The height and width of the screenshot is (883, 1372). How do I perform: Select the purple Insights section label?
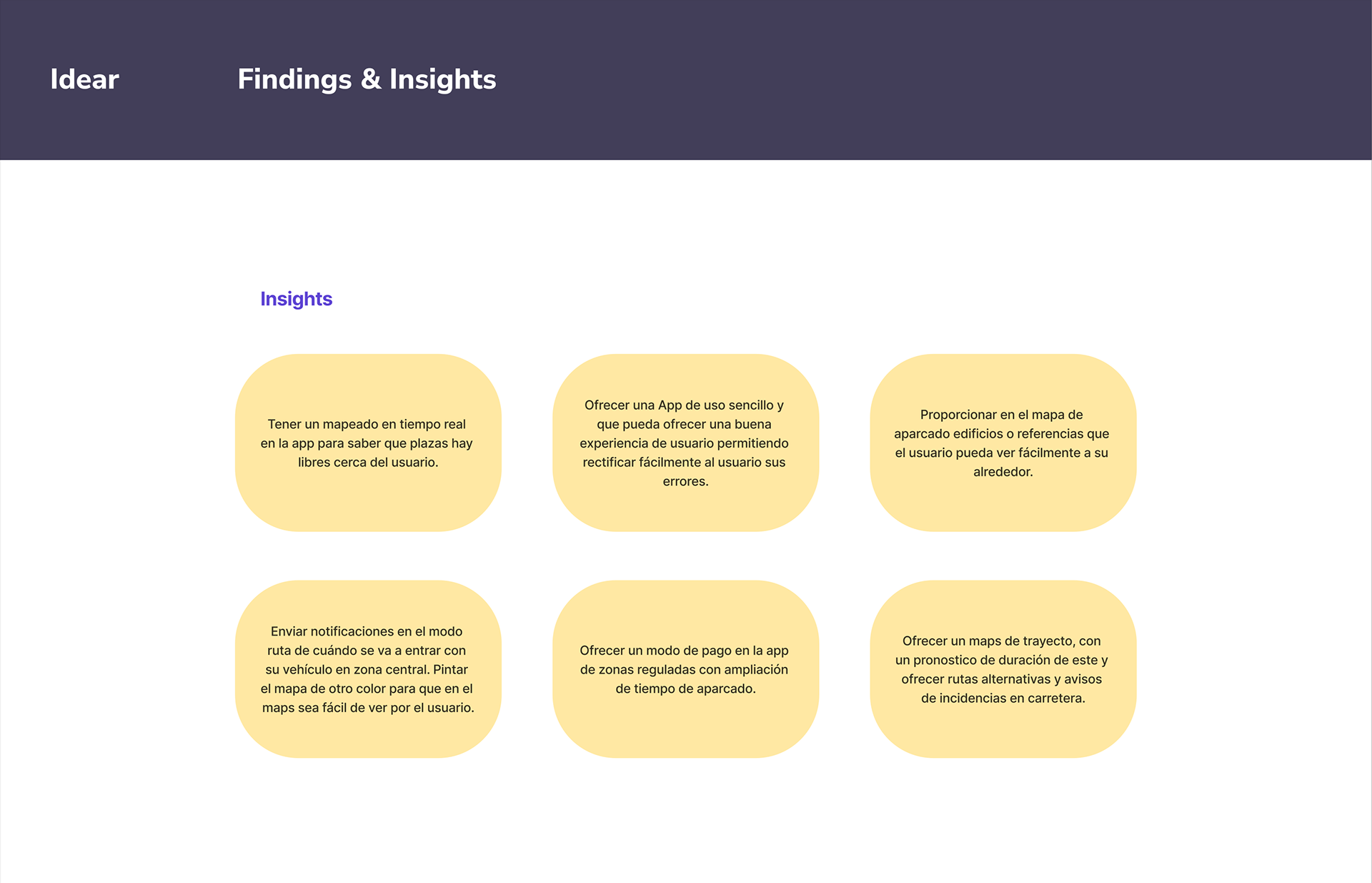coord(296,299)
